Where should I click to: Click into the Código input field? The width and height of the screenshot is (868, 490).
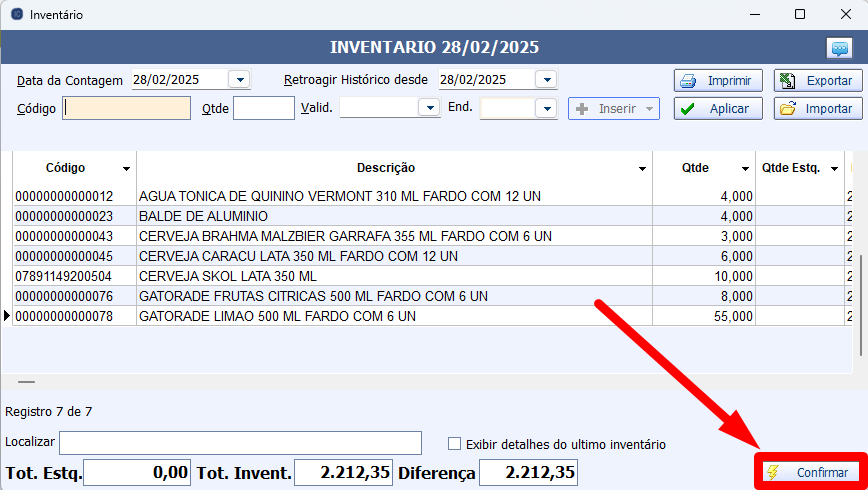click(127, 108)
